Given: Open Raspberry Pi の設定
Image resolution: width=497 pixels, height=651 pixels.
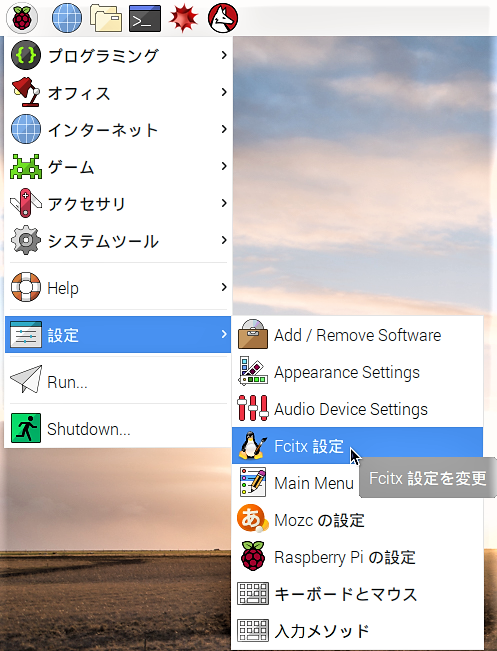Looking at the screenshot, I should click(357, 557).
